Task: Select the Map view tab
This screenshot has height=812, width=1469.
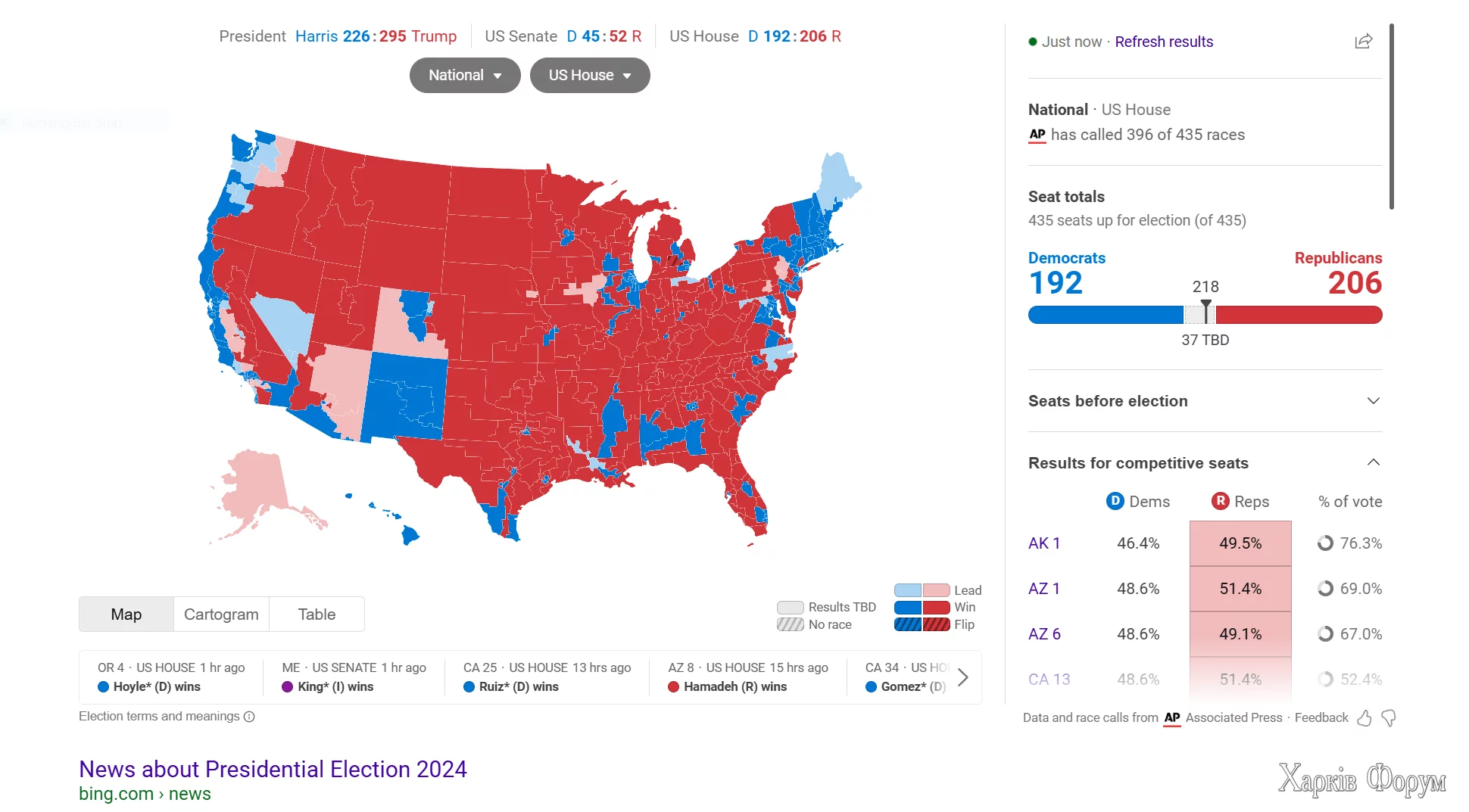Action: tap(126, 614)
